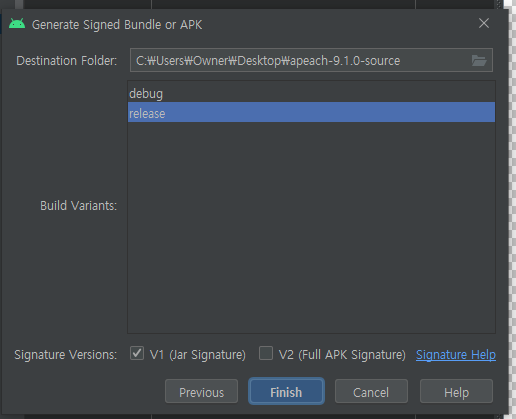Image resolution: width=516 pixels, height=419 pixels.
Task: Select the debug build variant
Action: coord(311,93)
